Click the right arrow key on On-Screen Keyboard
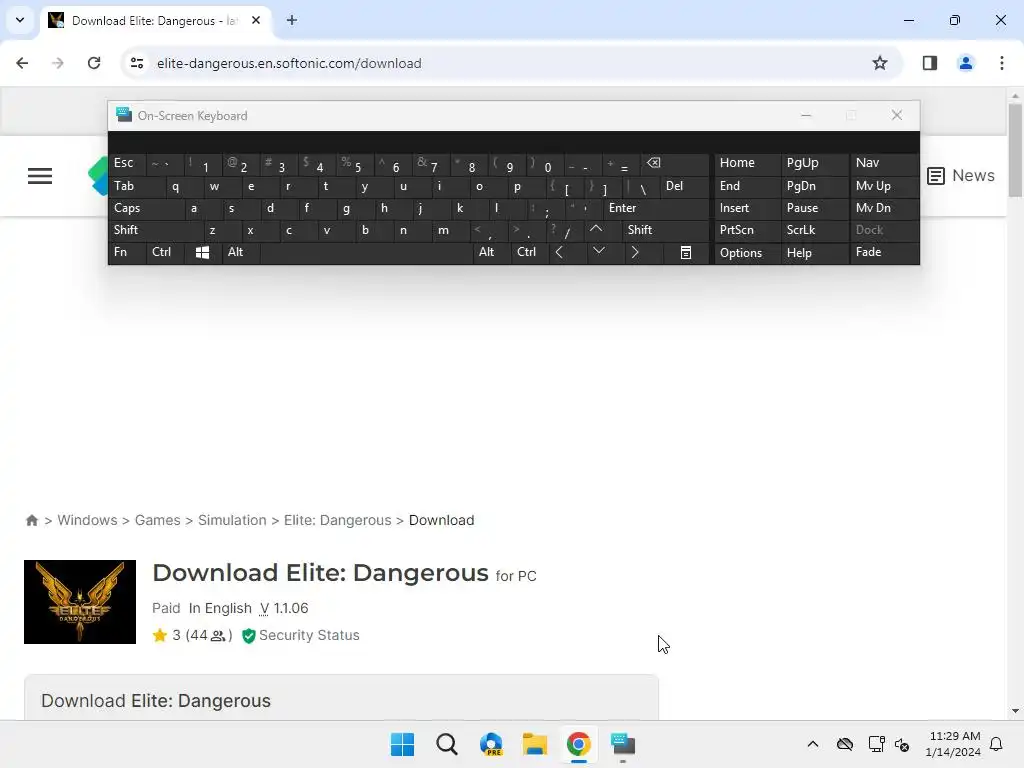Viewport: 1024px width, 768px height. (x=635, y=253)
